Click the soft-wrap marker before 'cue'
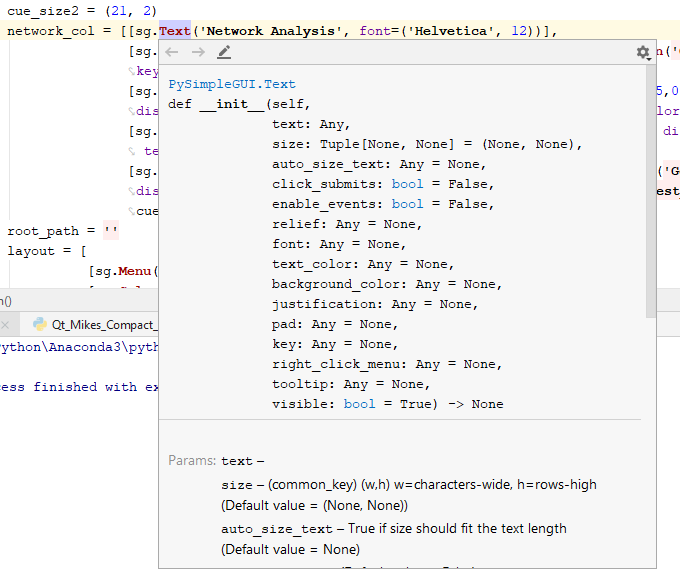680x574 pixels. click(131, 211)
